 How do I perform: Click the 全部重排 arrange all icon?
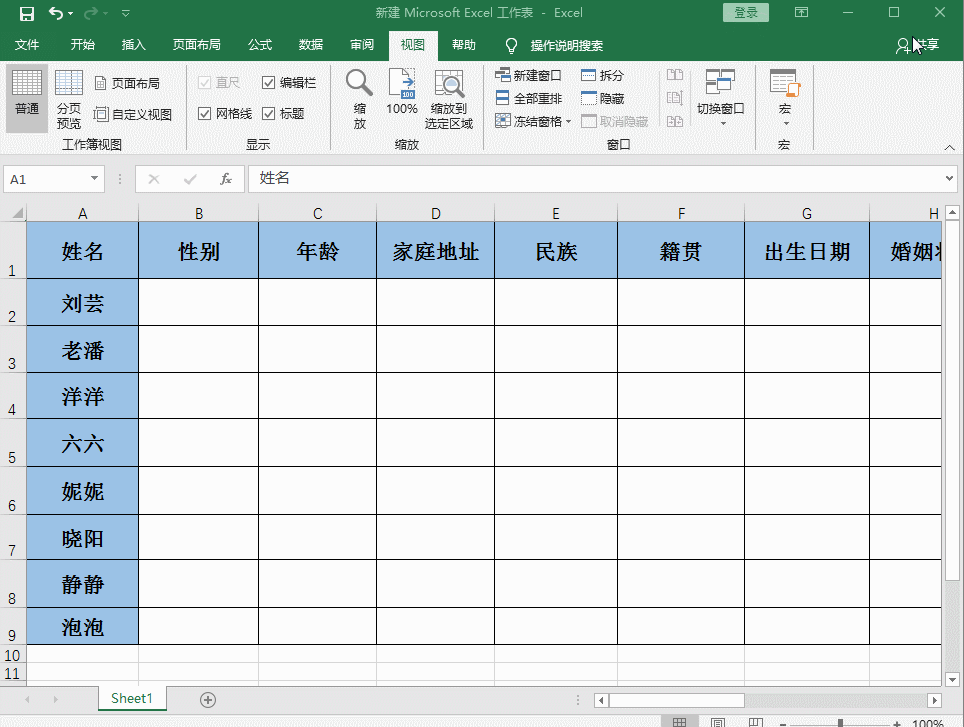coord(528,97)
